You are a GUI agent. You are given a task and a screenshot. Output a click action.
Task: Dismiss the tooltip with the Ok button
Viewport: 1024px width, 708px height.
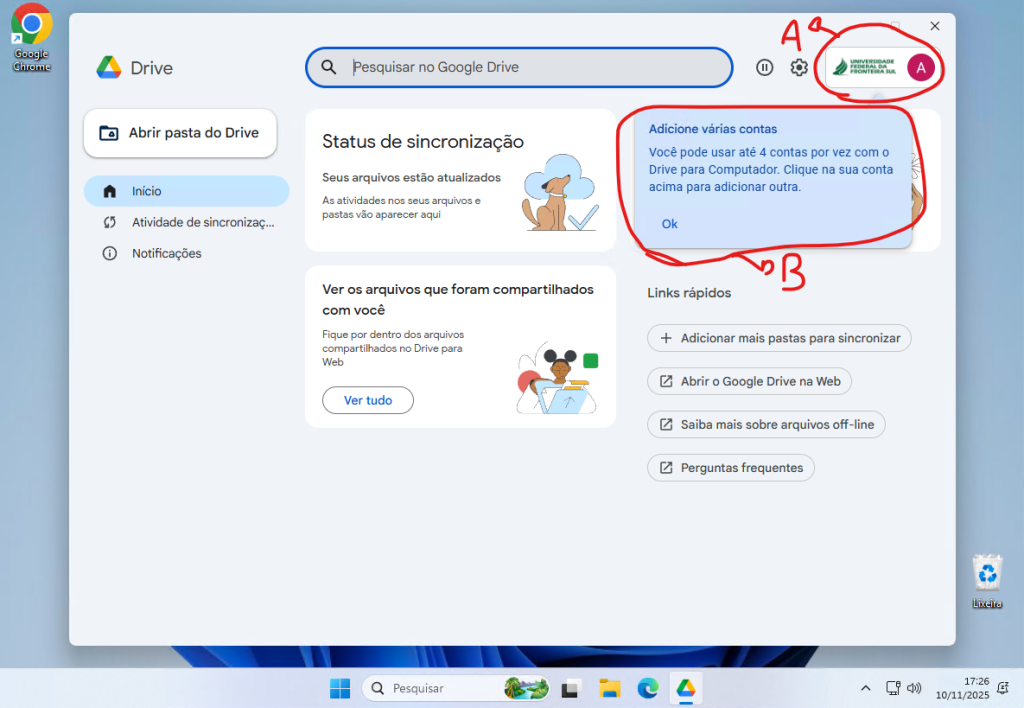(x=670, y=224)
